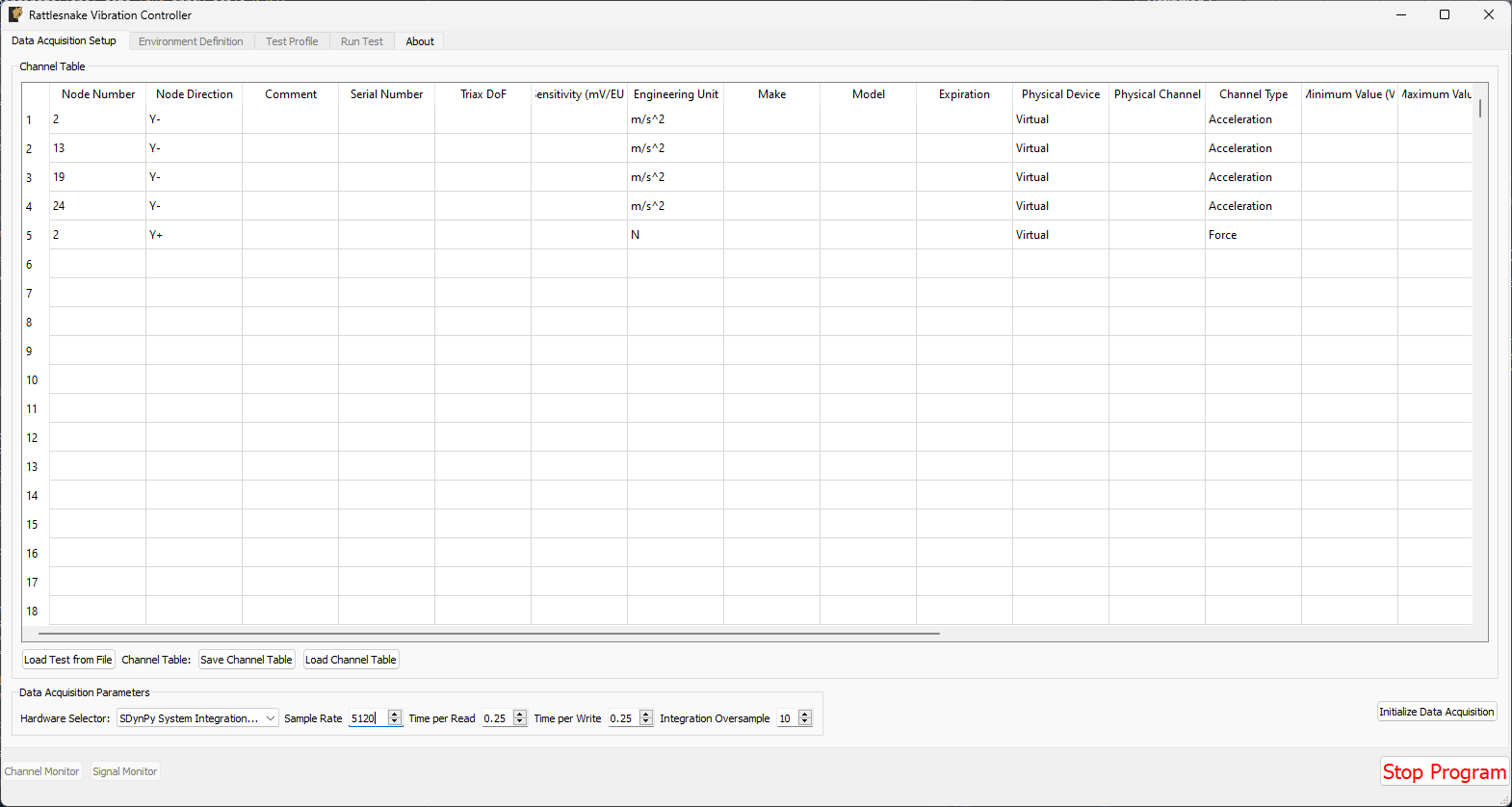Select row header 18 in channel table
This screenshot has width=1512, height=807.
36,611
